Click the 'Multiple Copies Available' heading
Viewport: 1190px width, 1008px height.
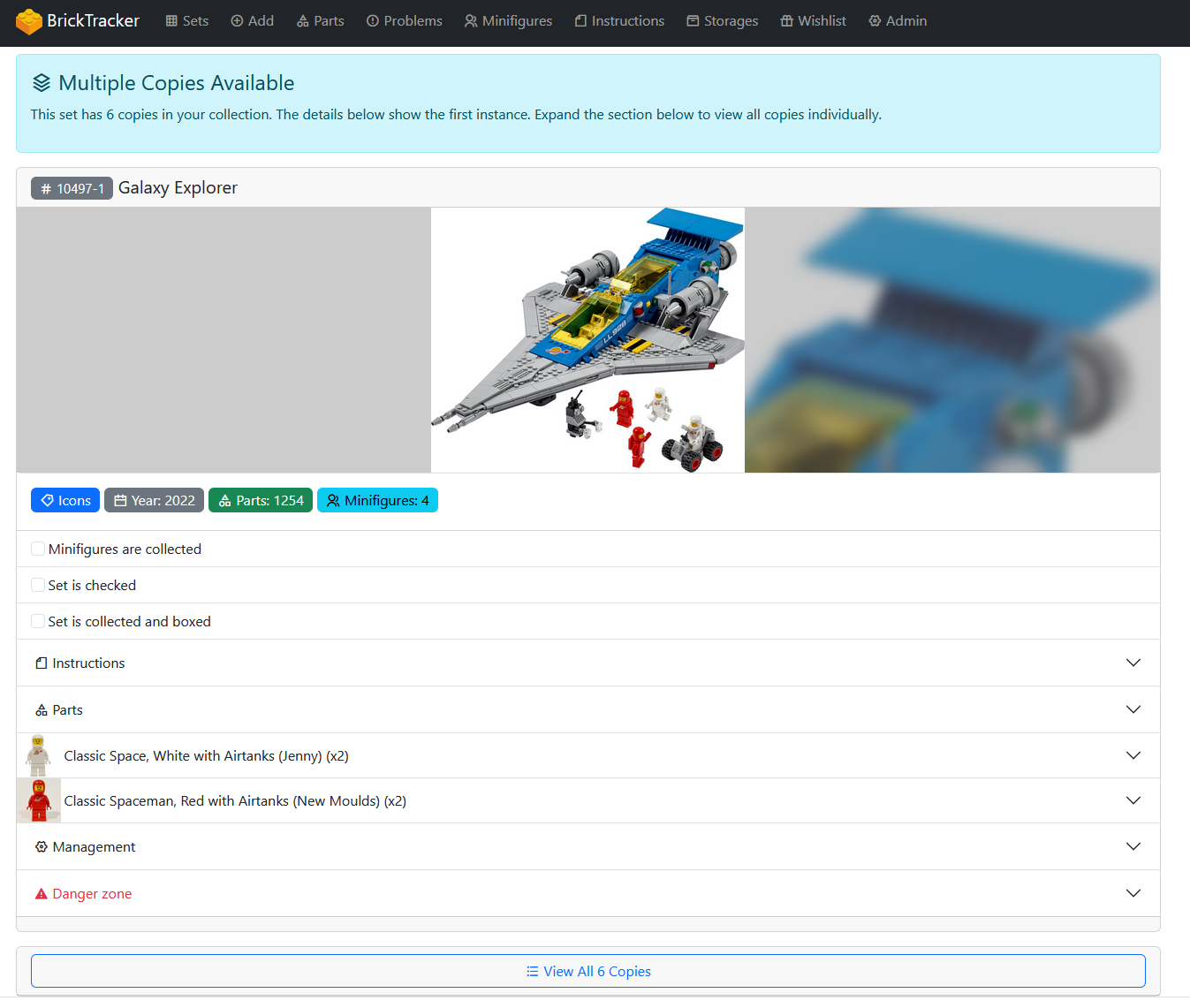tap(177, 83)
